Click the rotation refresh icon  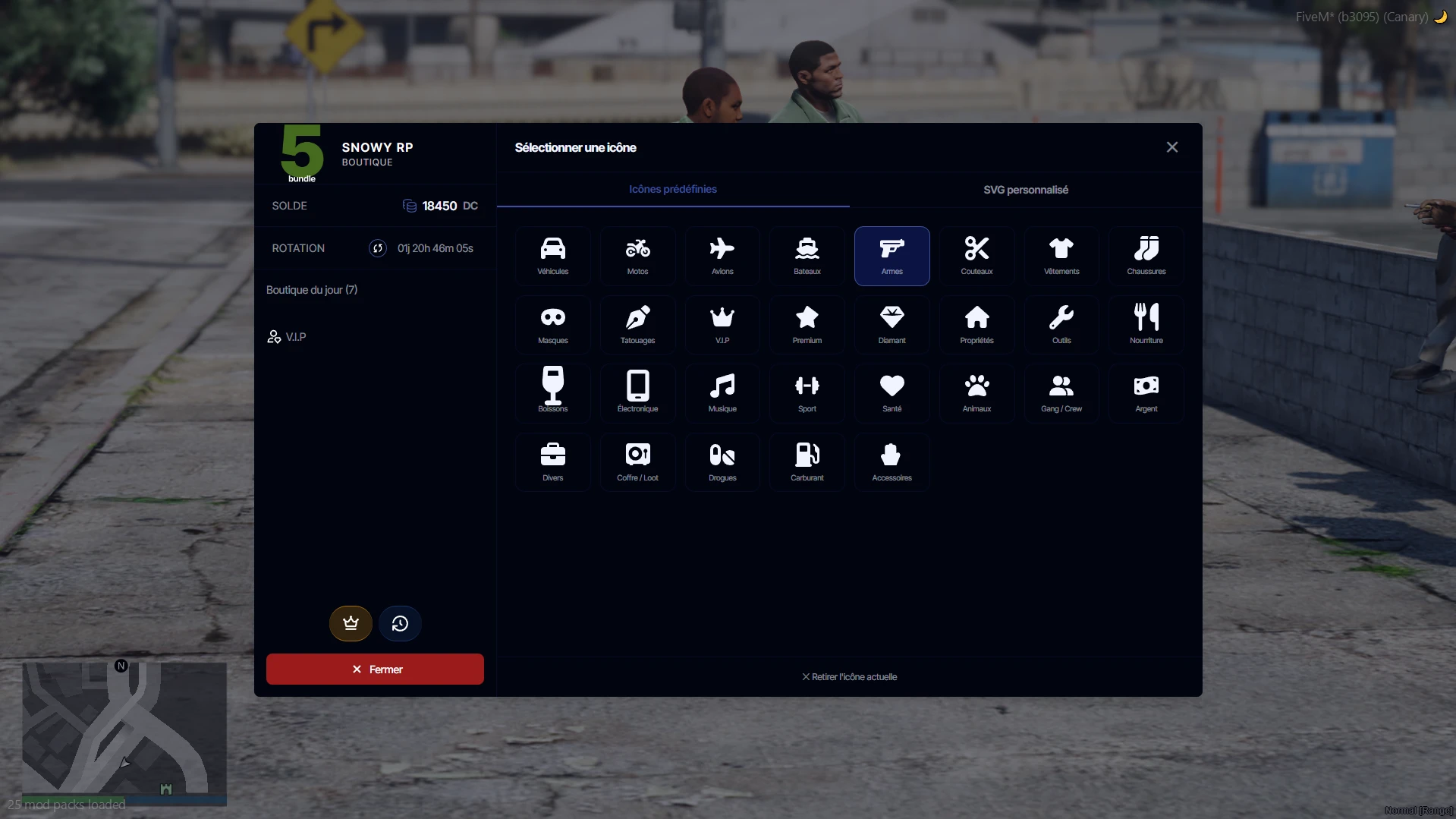coord(378,248)
